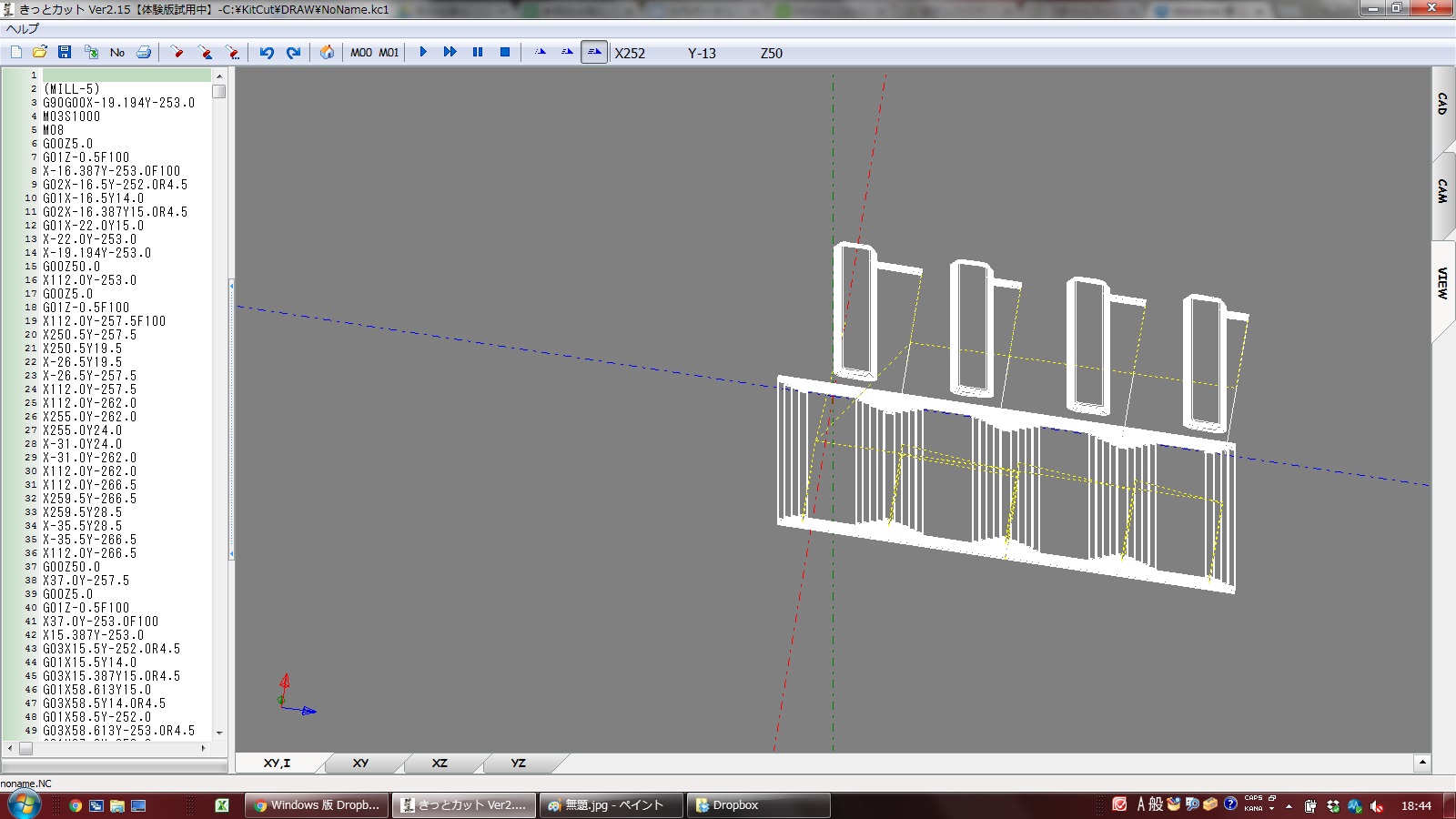Viewport: 1456px width, 819px height.
Task: Select the first red tool path icon
Action: pos(177,53)
